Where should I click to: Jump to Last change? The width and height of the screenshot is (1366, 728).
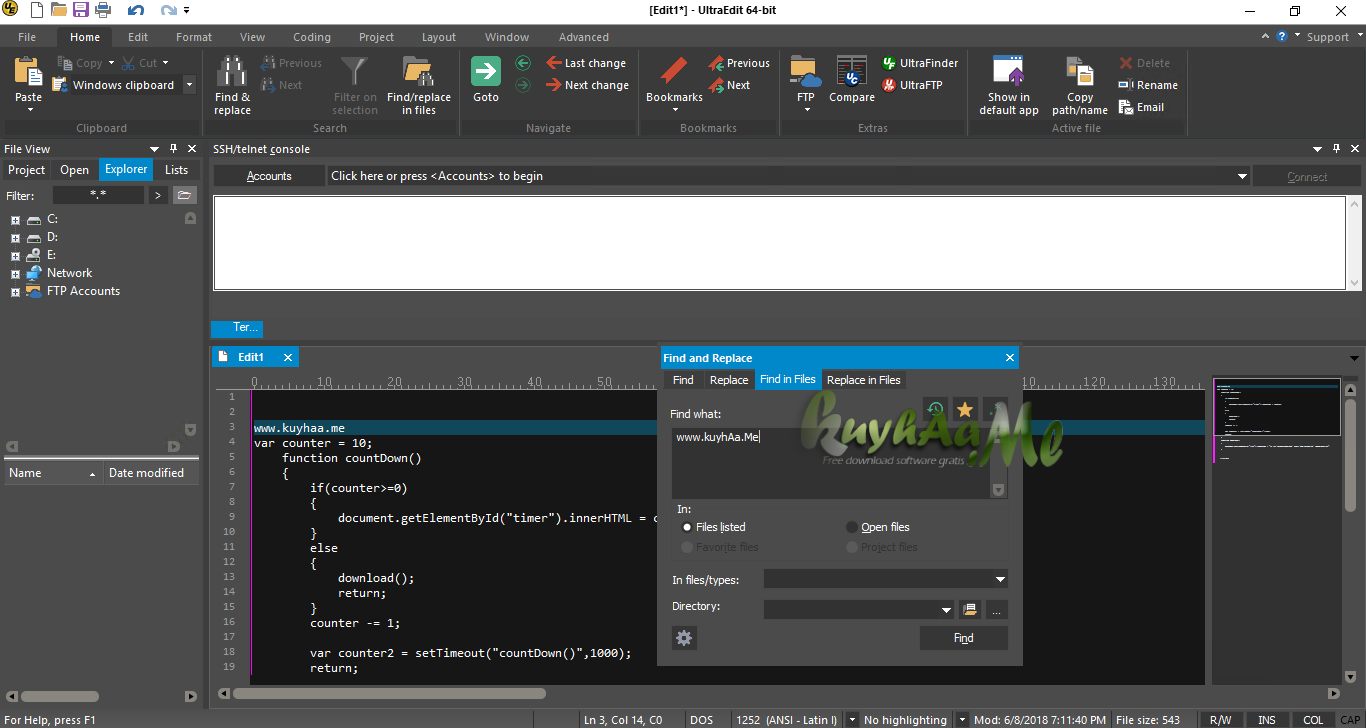pos(586,63)
